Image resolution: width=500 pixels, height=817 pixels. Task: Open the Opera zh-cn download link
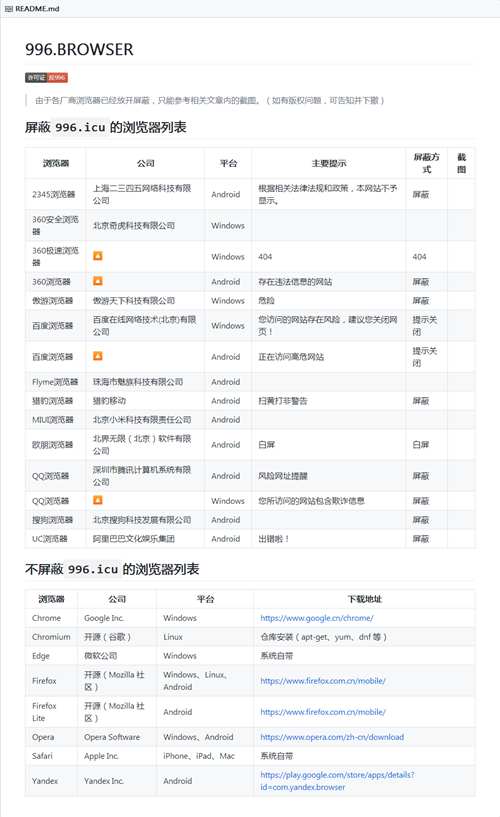332,737
